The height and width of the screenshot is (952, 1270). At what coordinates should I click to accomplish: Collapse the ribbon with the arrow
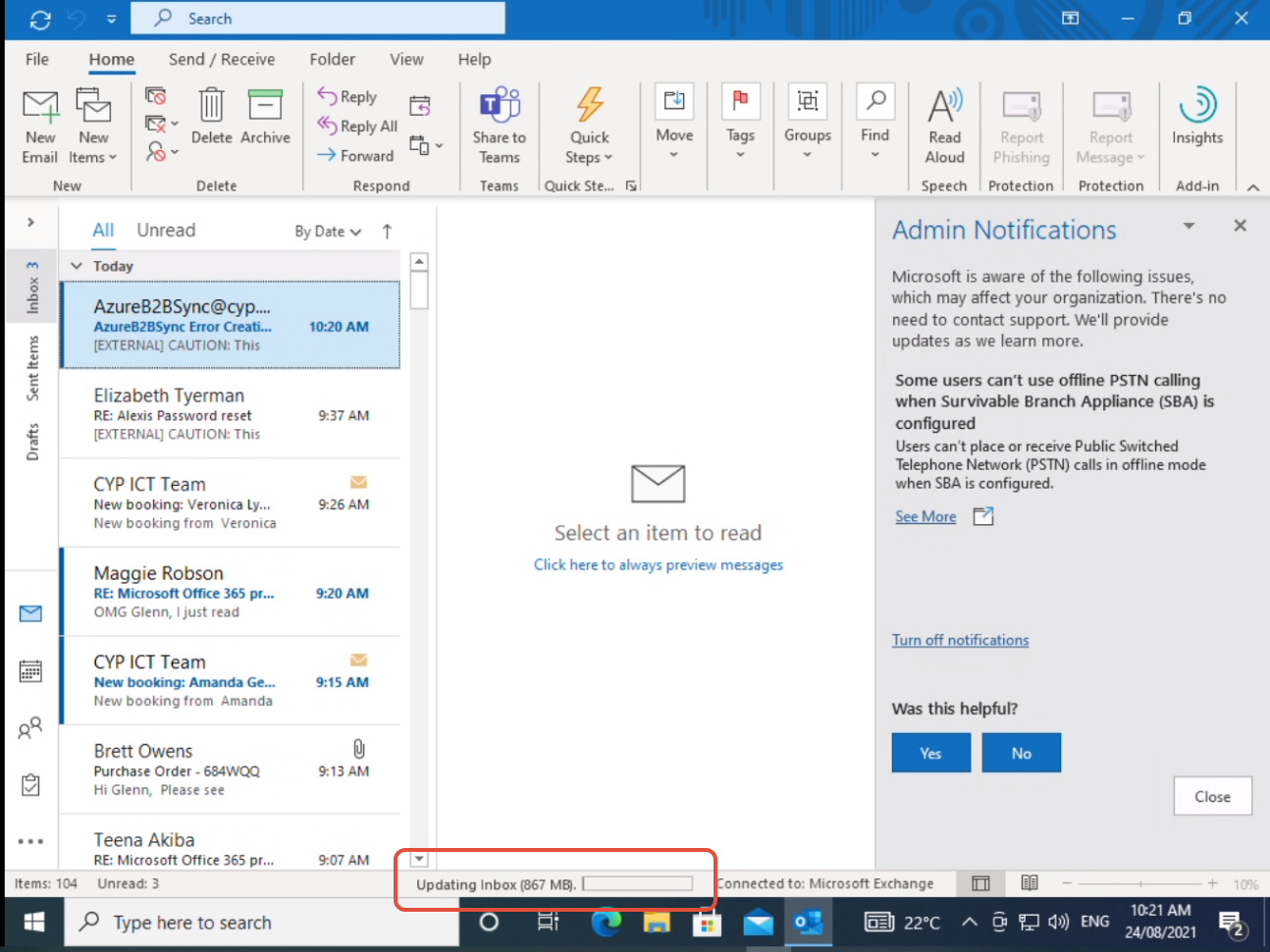pyautogui.click(x=1253, y=187)
